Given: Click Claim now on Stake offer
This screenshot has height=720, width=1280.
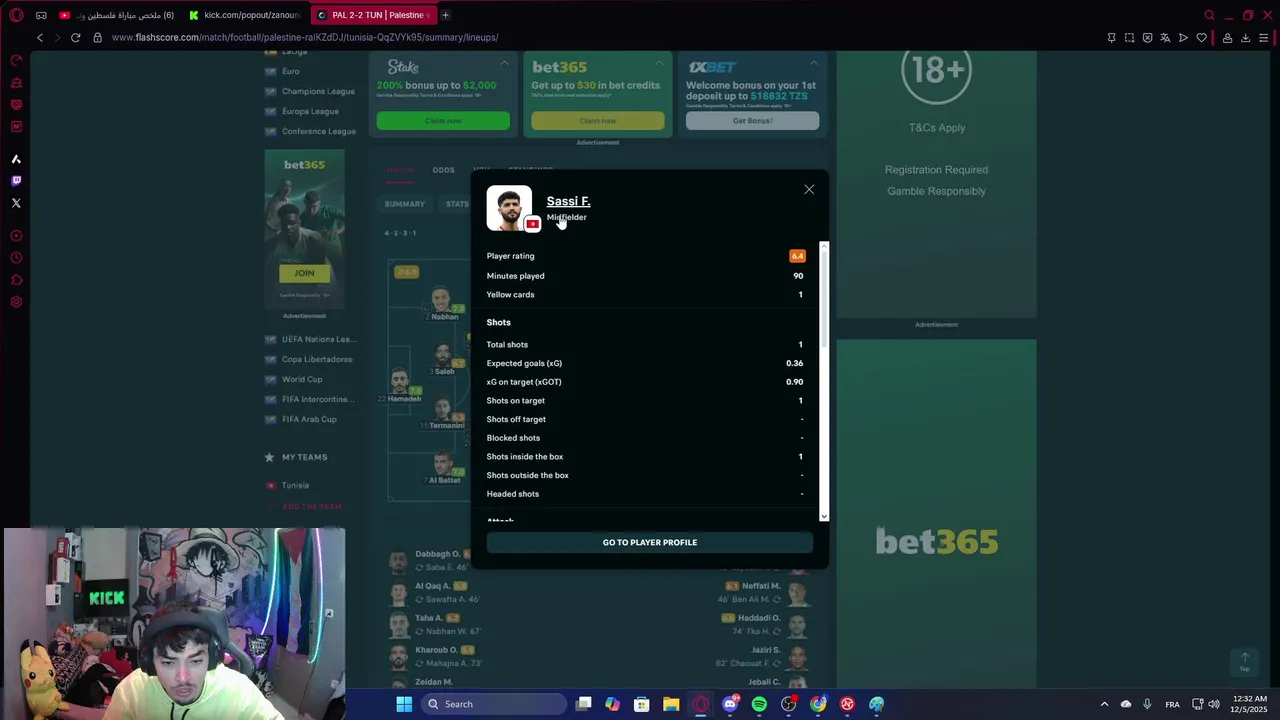Looking at the screenshot, I should tap(443, 121).
